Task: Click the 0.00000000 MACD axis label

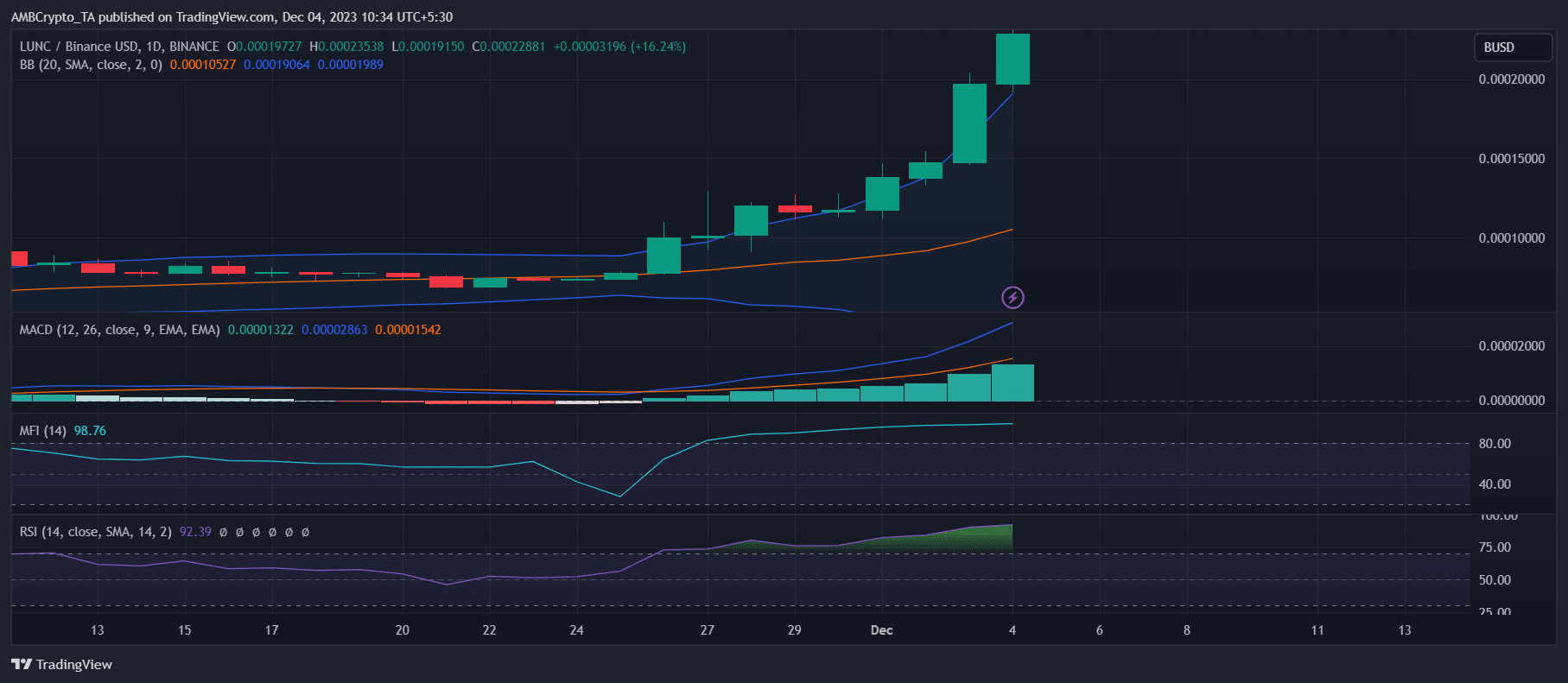Action: [1512, 401]
